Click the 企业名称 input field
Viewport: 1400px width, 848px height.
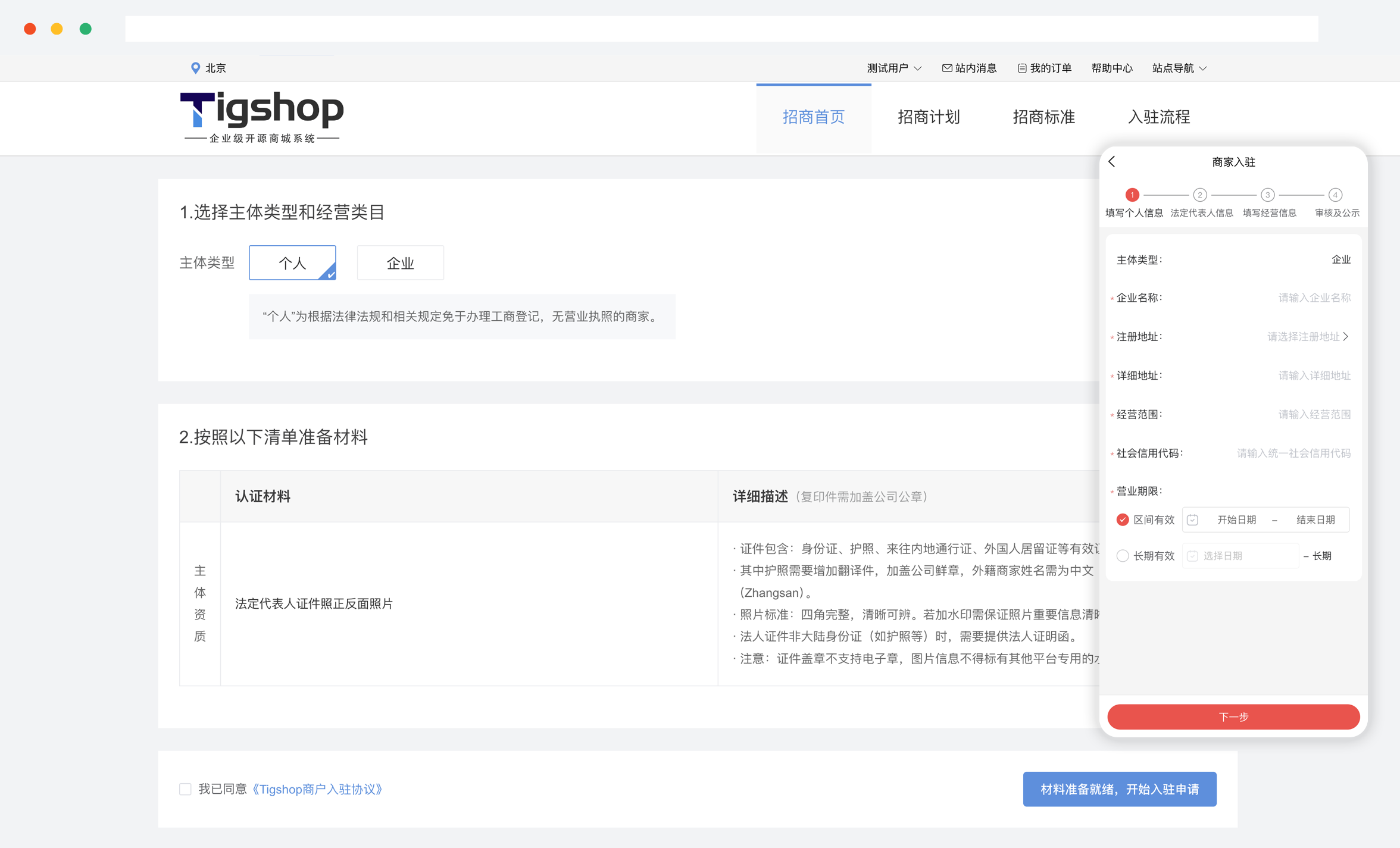[1314, 298]
